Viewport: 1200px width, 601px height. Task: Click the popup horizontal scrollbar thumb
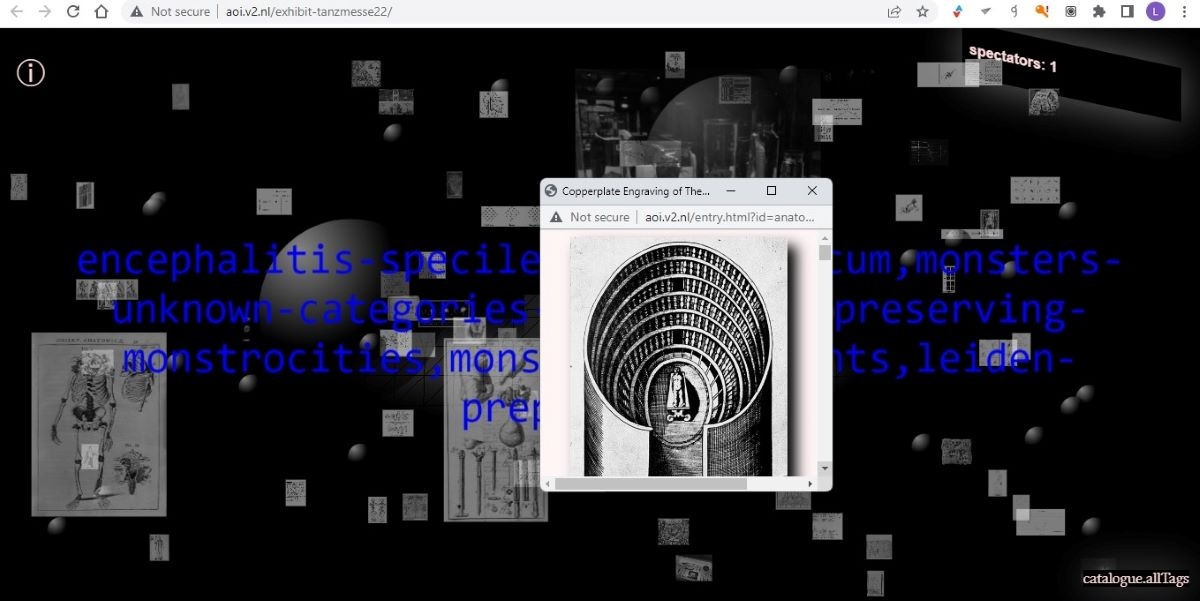coord(650,483)
